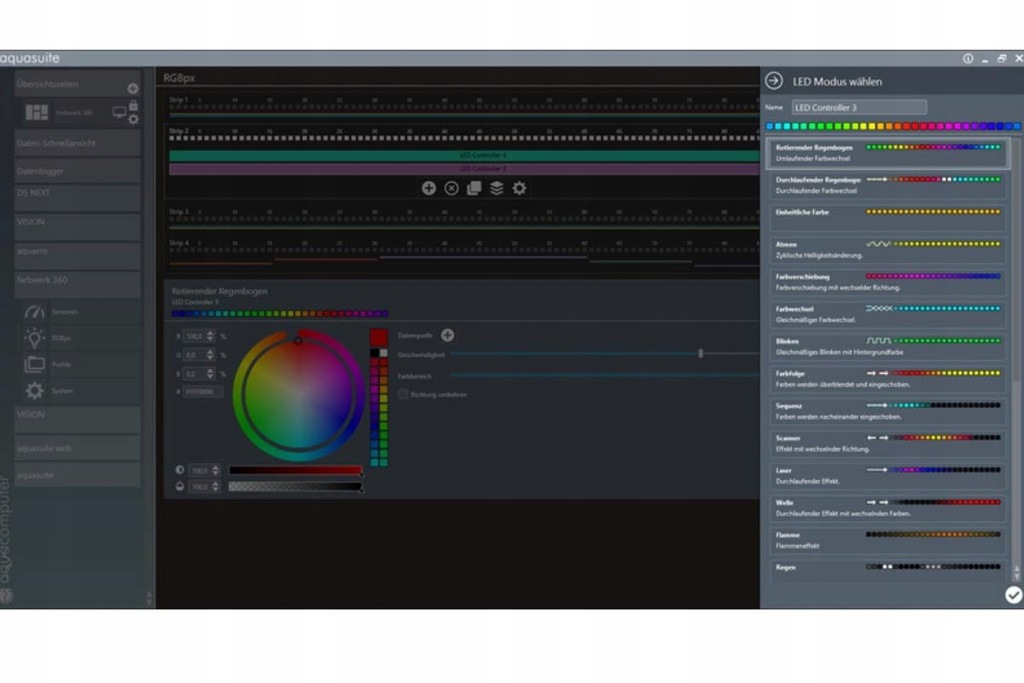Confirm LED mode with the checkmark icon
Screen dimensions: 1024x683
(x=1013, y=595)
